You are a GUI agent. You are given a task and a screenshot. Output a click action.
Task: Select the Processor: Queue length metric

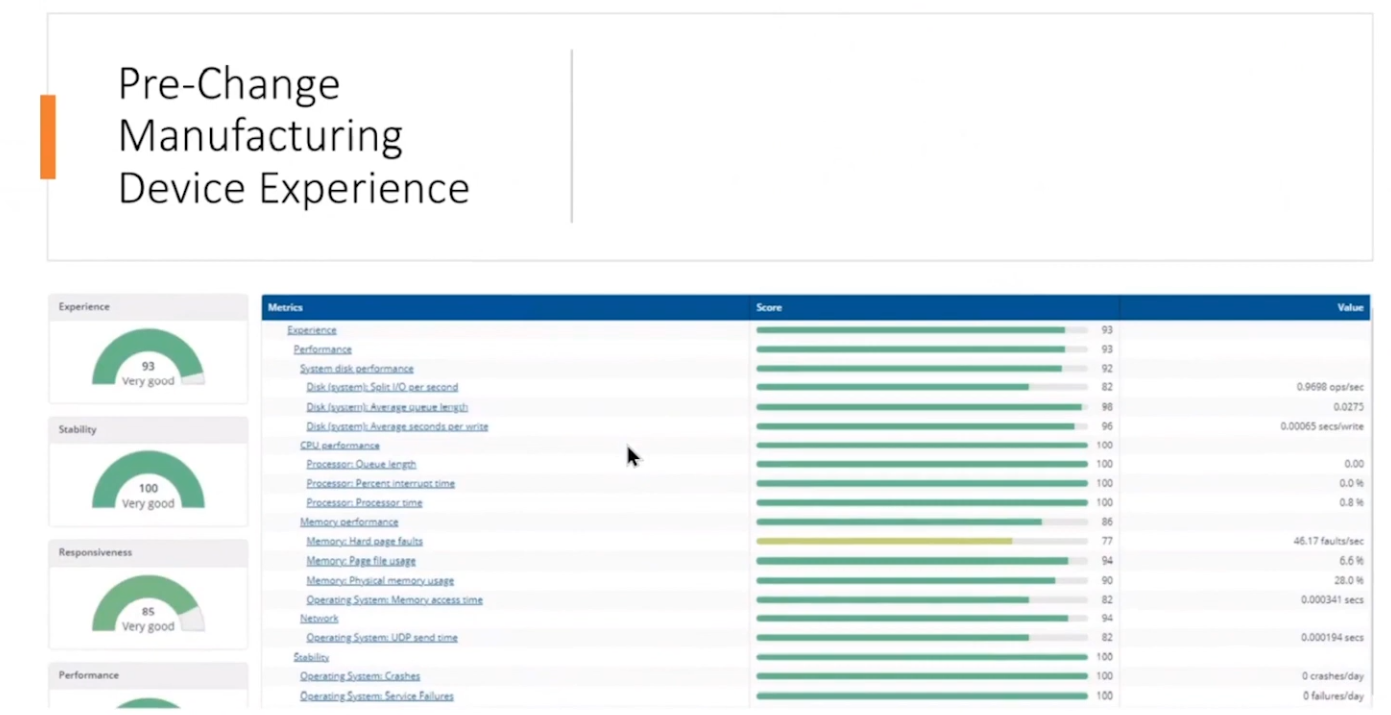coord(361,464)
